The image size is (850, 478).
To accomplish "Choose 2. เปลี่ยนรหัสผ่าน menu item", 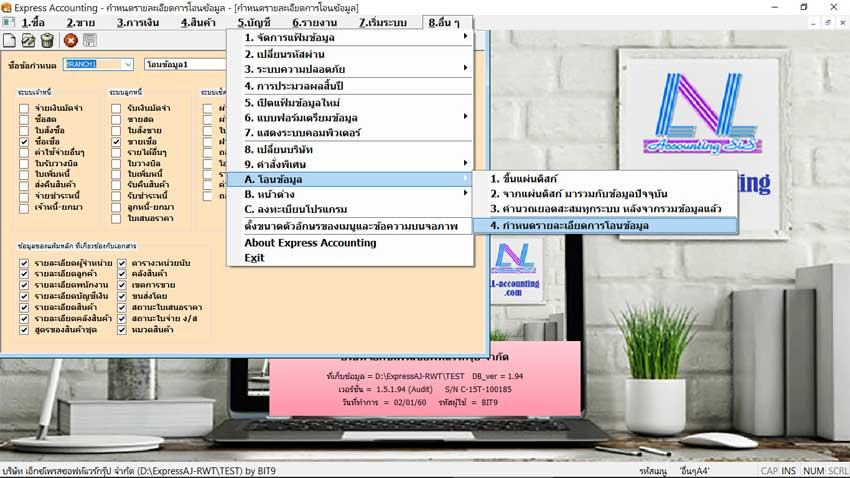I will pyautogui.click(x=350, y=54).
